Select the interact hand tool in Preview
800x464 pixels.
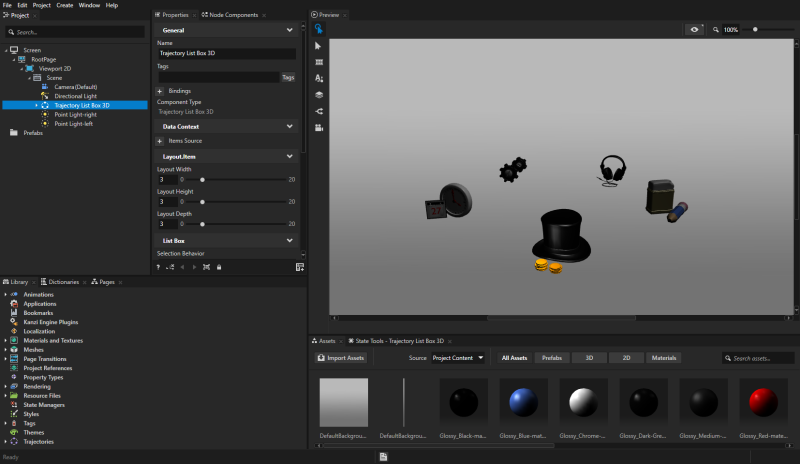[x=319, y=30]
